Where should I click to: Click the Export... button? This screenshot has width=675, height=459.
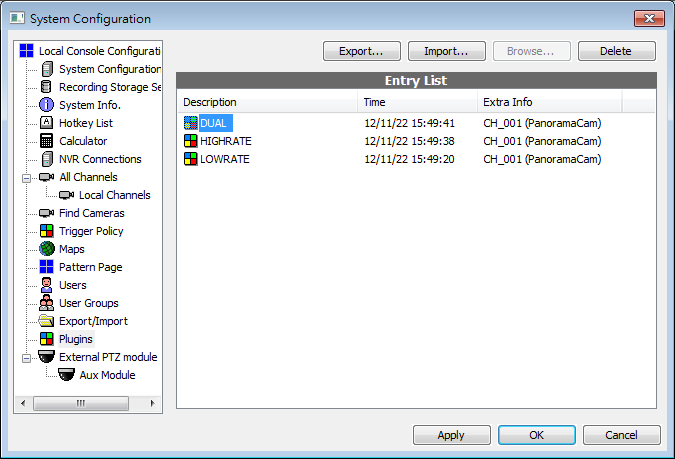(x=362, y=51)
